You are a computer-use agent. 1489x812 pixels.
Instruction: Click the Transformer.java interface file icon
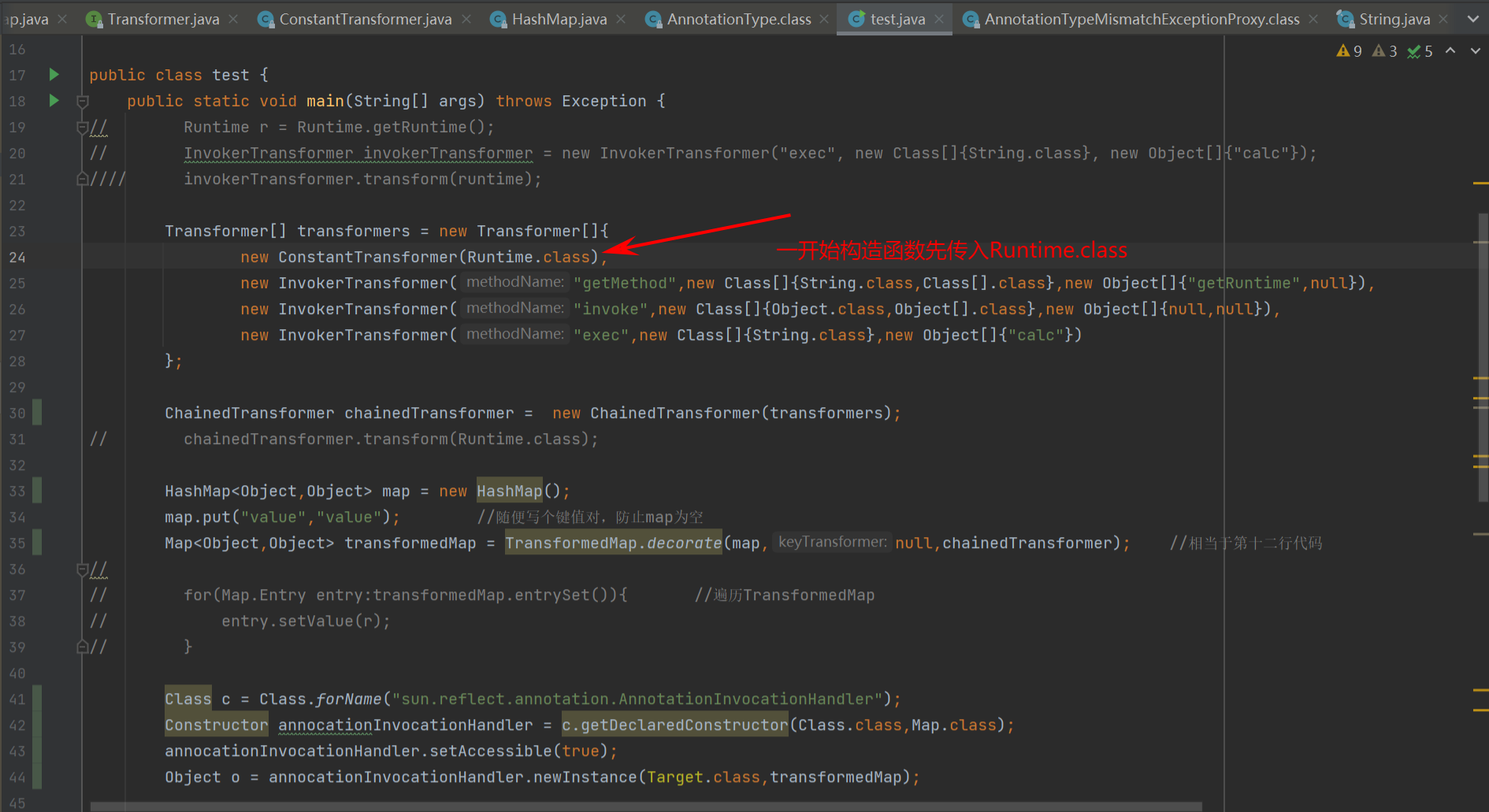tap(94, 19)
